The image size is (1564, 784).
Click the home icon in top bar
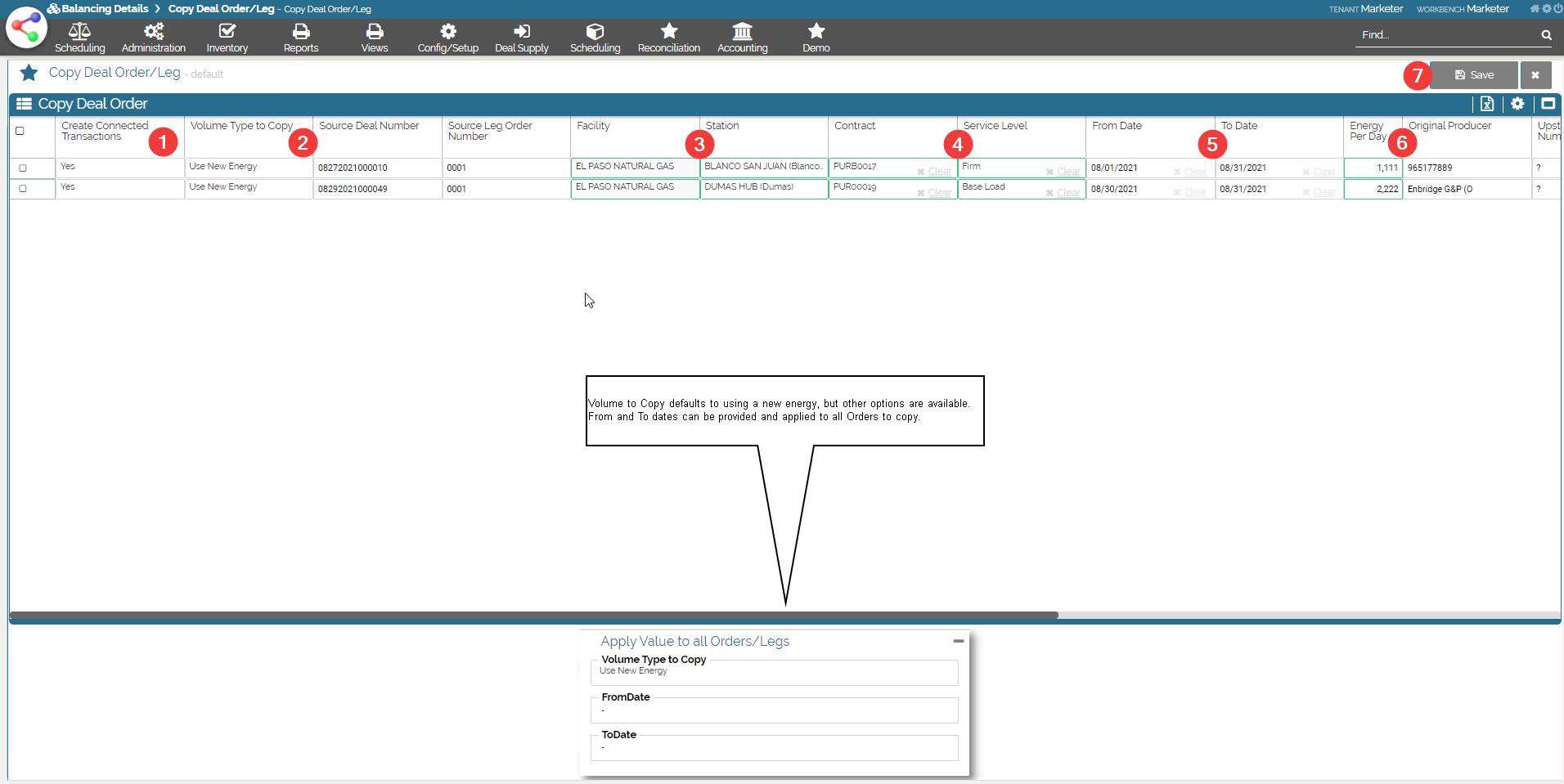tap(1534, 9)
